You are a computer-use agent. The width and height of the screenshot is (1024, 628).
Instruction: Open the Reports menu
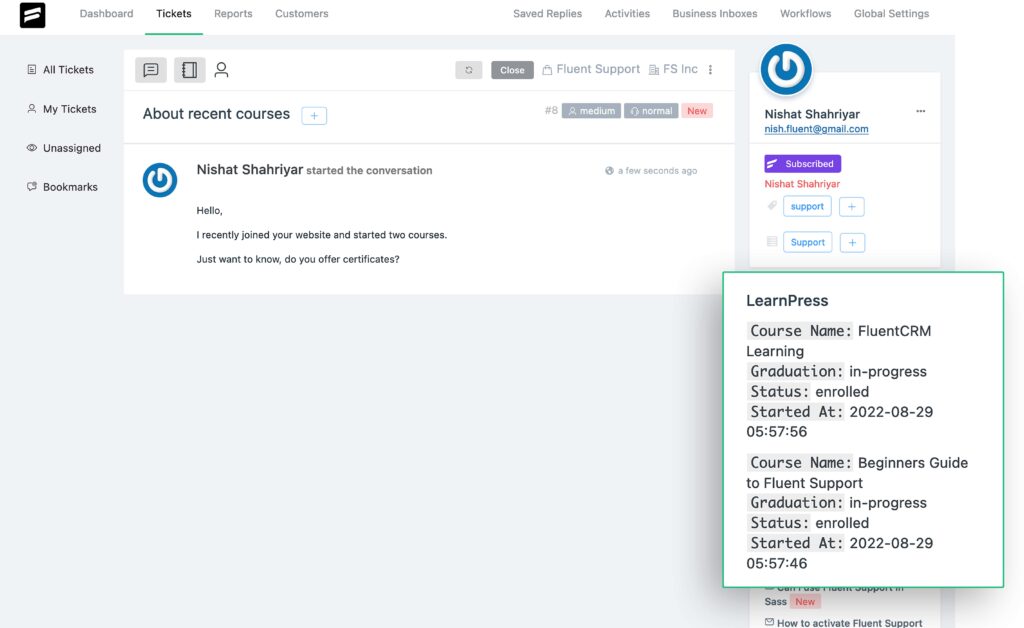[x=233, y=14]
